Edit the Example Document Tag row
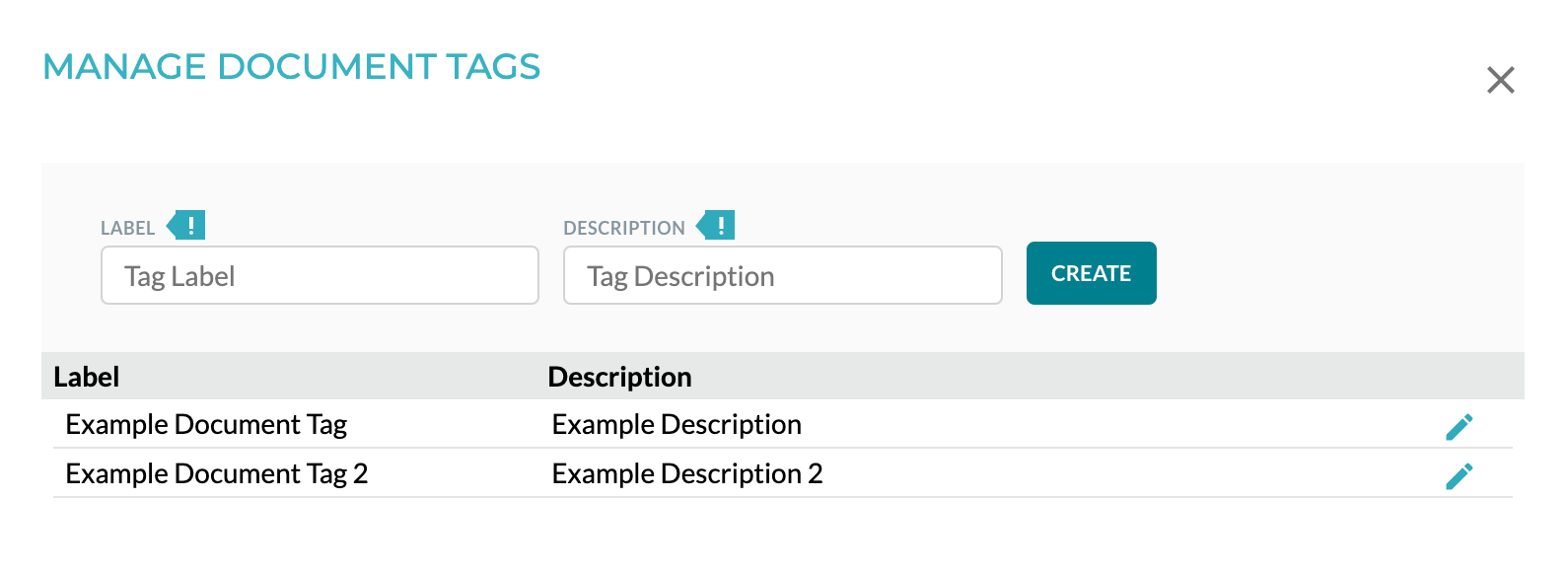Viewport: 1568px width, 570px height. click(1459, 427)
